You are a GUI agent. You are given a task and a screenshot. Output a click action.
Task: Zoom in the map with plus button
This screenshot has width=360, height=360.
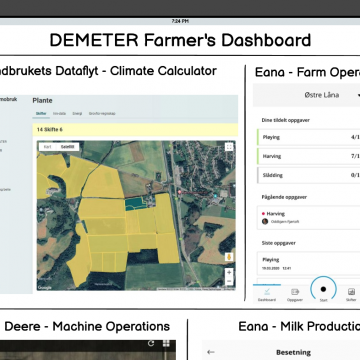pyautogui.click(x=229, y=272)
